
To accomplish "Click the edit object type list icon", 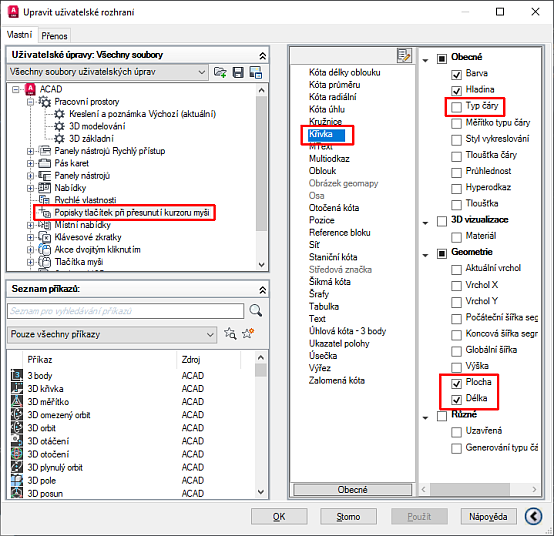I will coord(404,55).
